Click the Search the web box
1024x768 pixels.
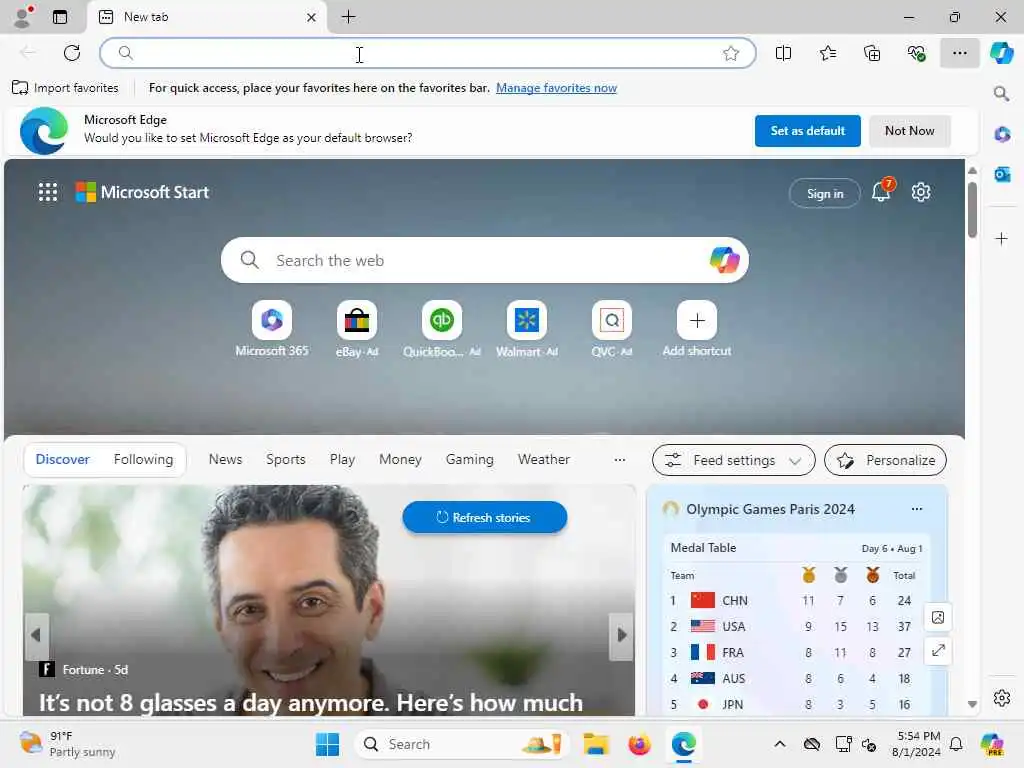click(x=485, y=260)
